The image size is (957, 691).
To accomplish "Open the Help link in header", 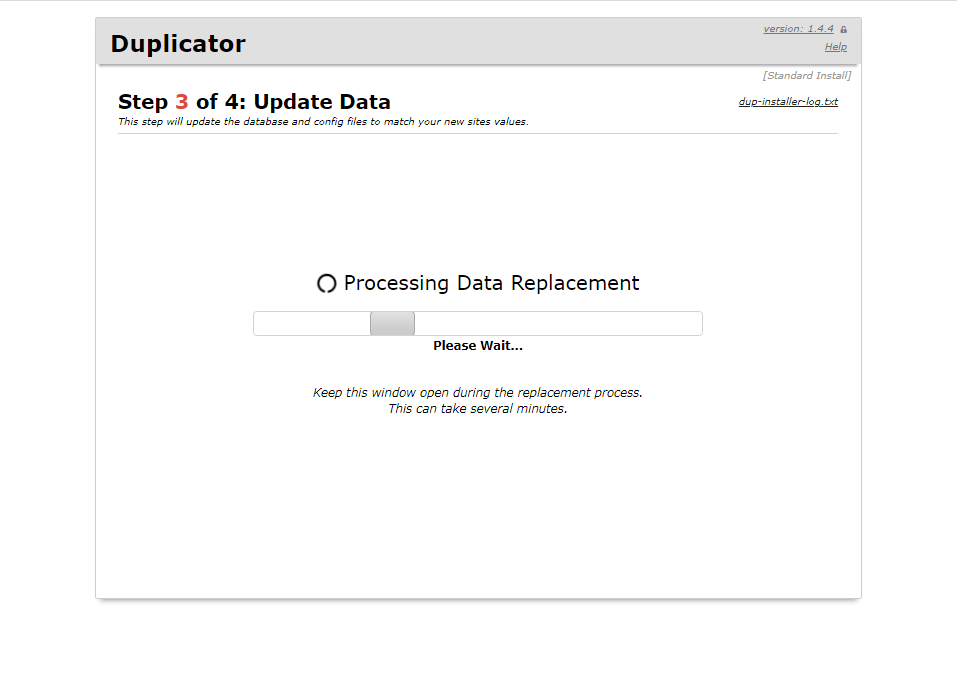I will point(835,47).
